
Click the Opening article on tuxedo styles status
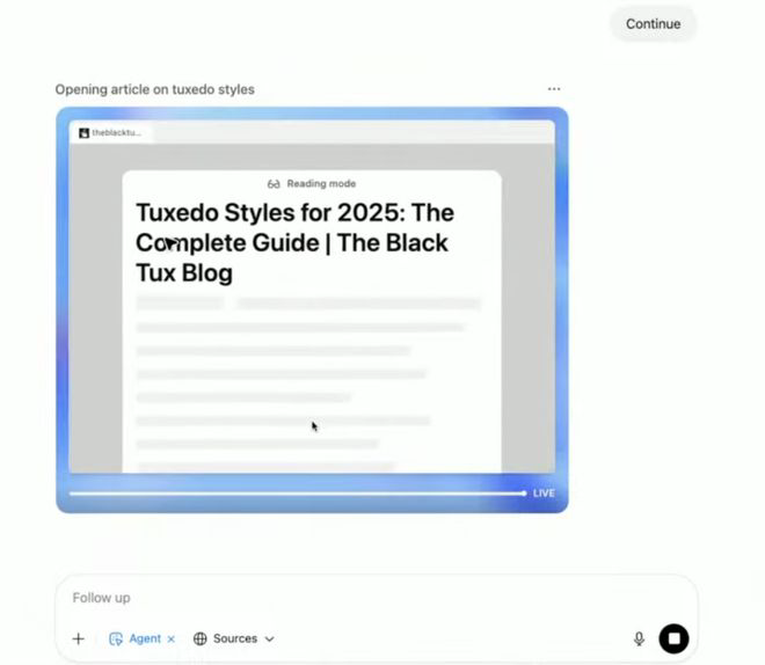click(155, 89)
